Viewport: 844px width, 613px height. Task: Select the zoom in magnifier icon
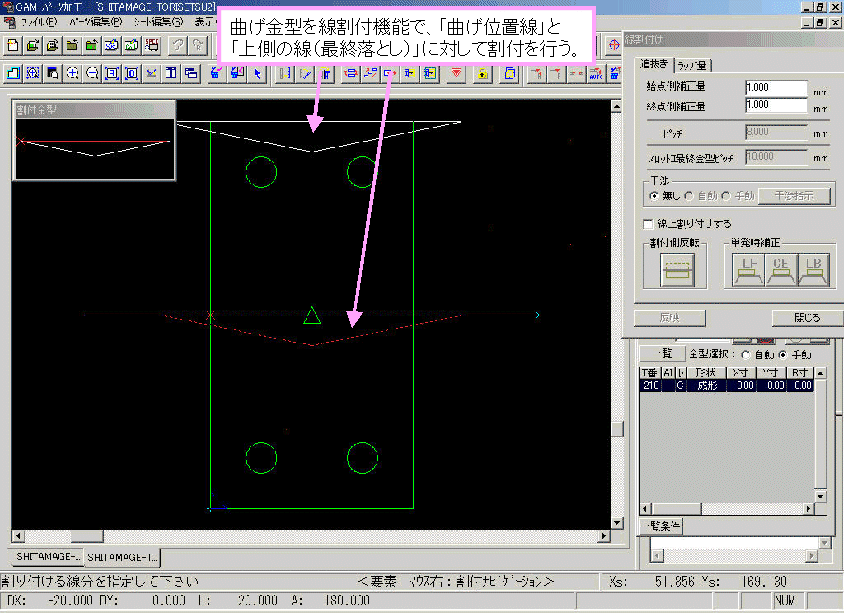click(x=72, y=73)
